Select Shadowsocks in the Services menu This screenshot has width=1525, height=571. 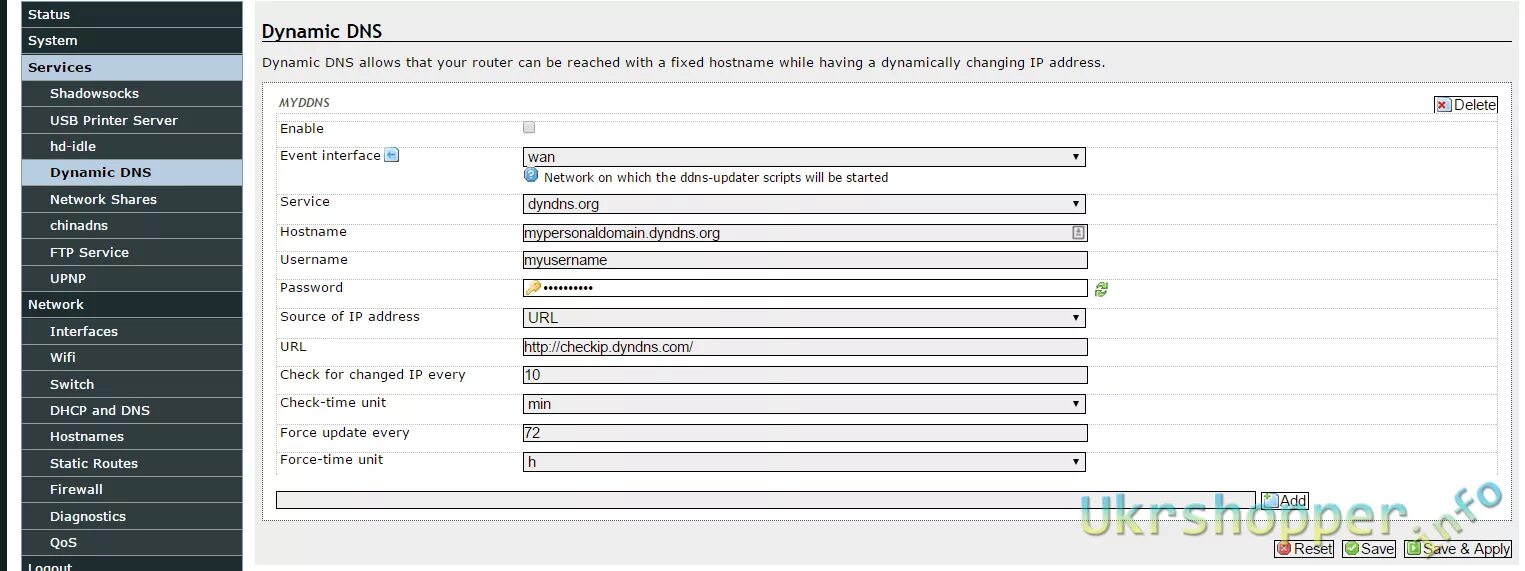(94, 93)
